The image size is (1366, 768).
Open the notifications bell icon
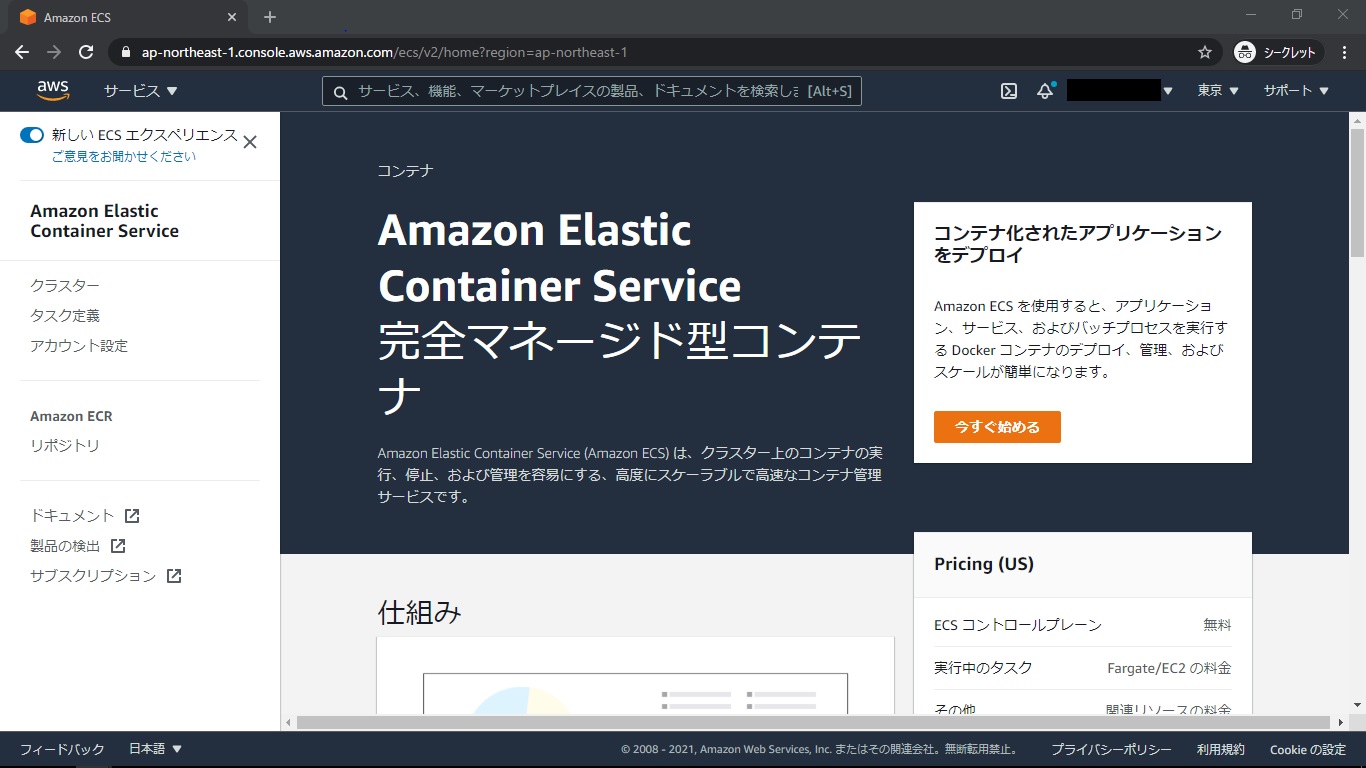click(1045, 91)
